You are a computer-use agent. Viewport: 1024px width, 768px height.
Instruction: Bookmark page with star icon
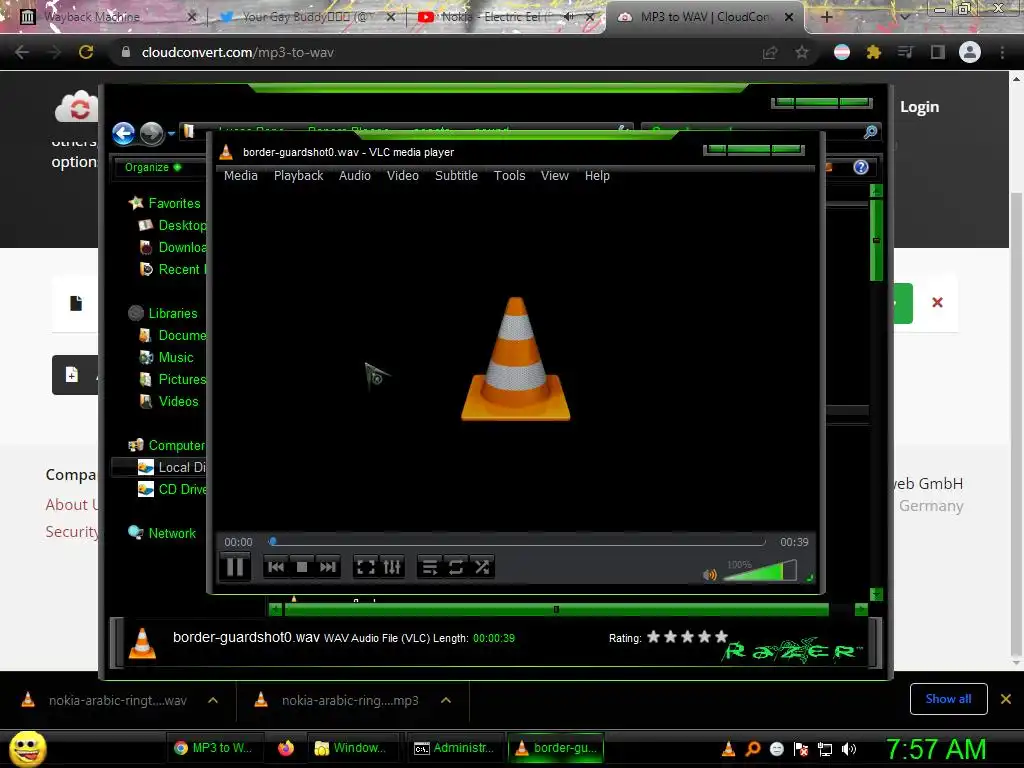click(x=802, y=52)
